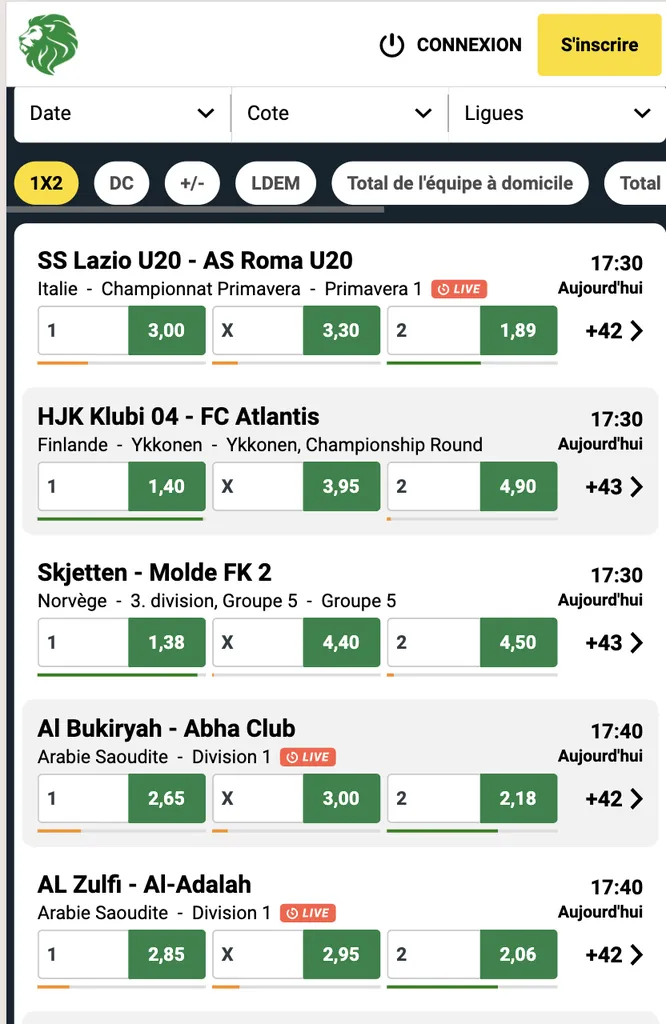Select the LDEM market tab
The width and height of the screenshot is (666, 1024).
[275, 183]
